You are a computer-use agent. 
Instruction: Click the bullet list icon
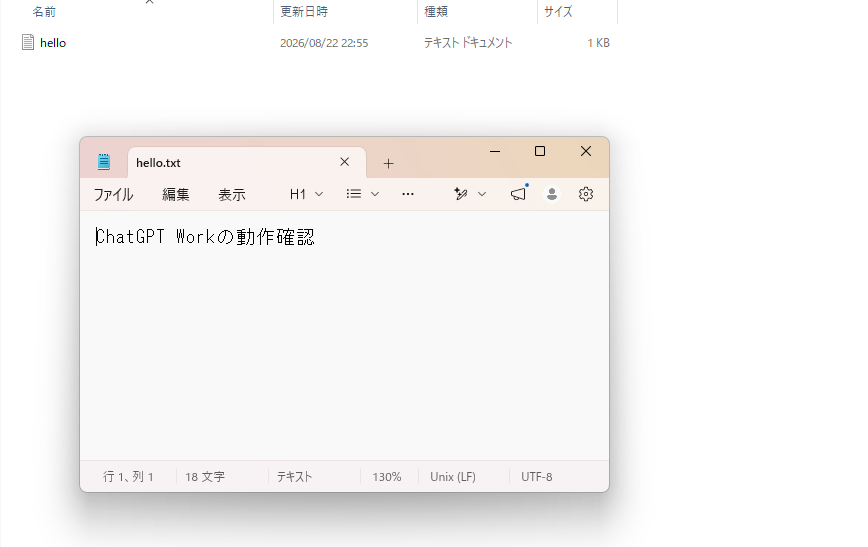(x=354, y=194)
